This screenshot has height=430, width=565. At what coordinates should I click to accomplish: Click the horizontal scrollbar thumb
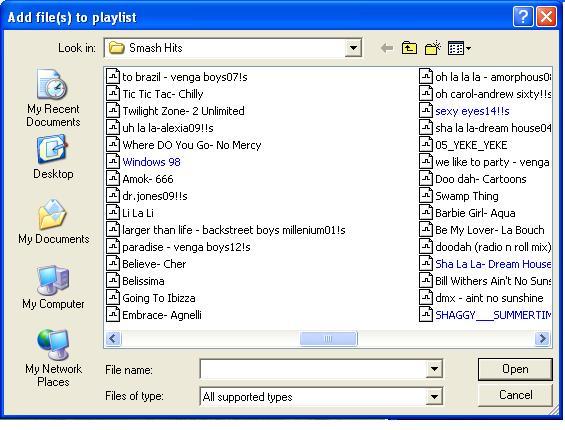pos(328,338)
